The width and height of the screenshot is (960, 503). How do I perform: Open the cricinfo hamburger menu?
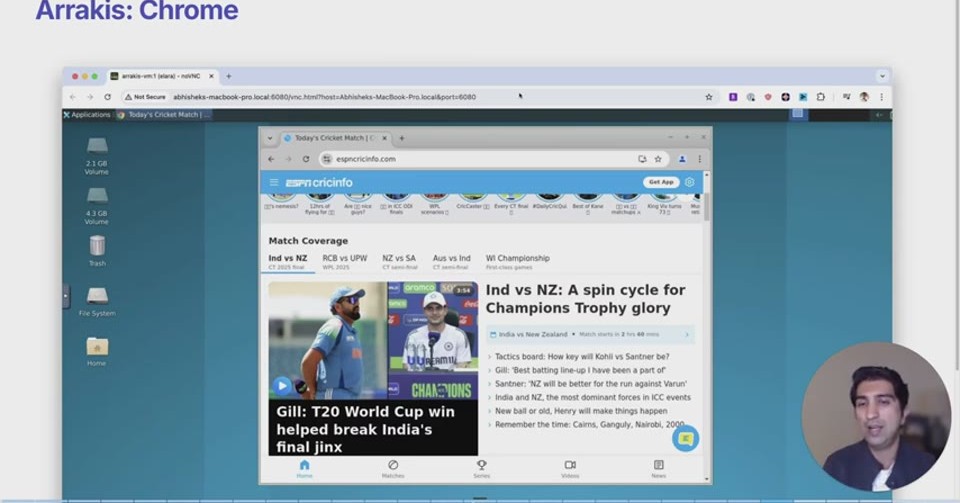274,182
